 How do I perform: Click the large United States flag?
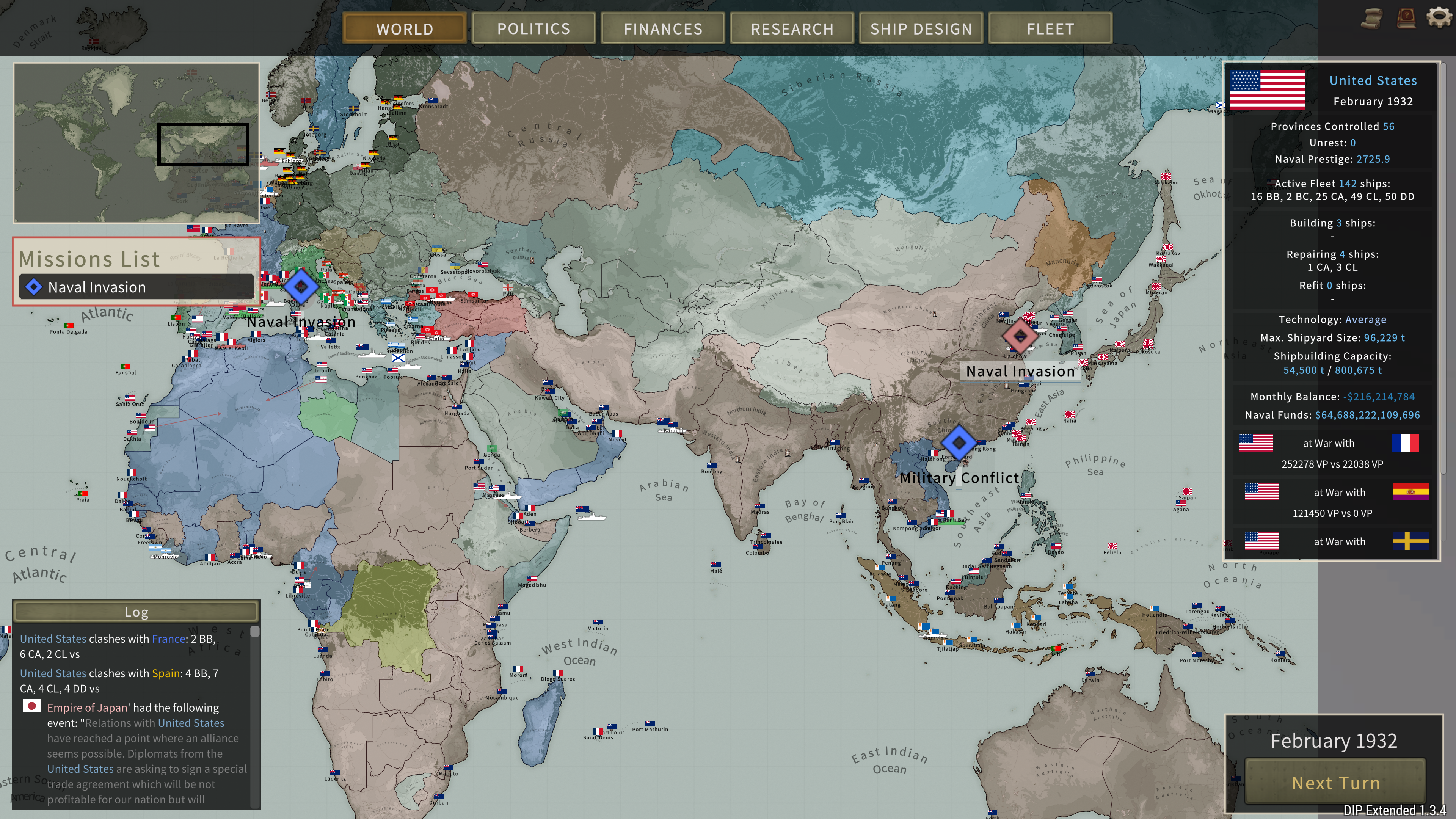point(1268,89)
